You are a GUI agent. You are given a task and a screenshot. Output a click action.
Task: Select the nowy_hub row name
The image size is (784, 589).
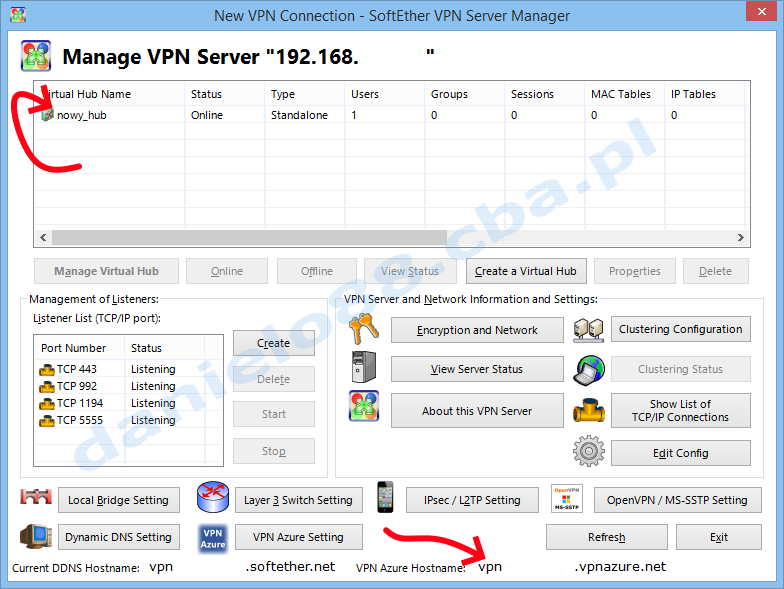82,116
